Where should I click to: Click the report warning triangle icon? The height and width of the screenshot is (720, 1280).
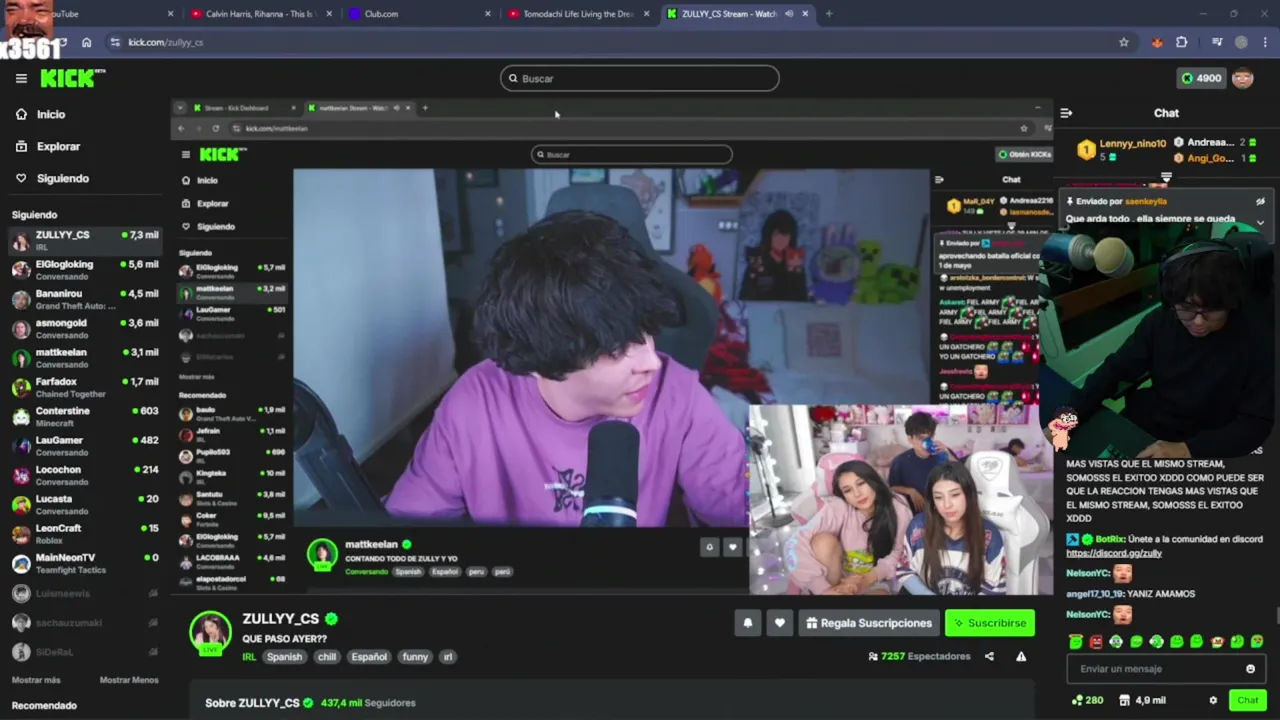coord(1021,656)
